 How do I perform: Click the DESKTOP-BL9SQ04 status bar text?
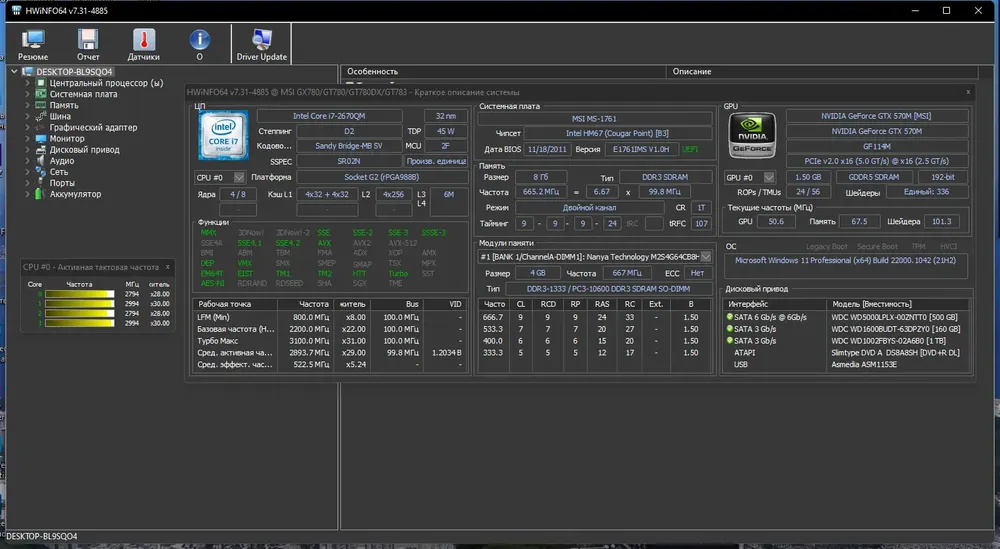(41, 536)
